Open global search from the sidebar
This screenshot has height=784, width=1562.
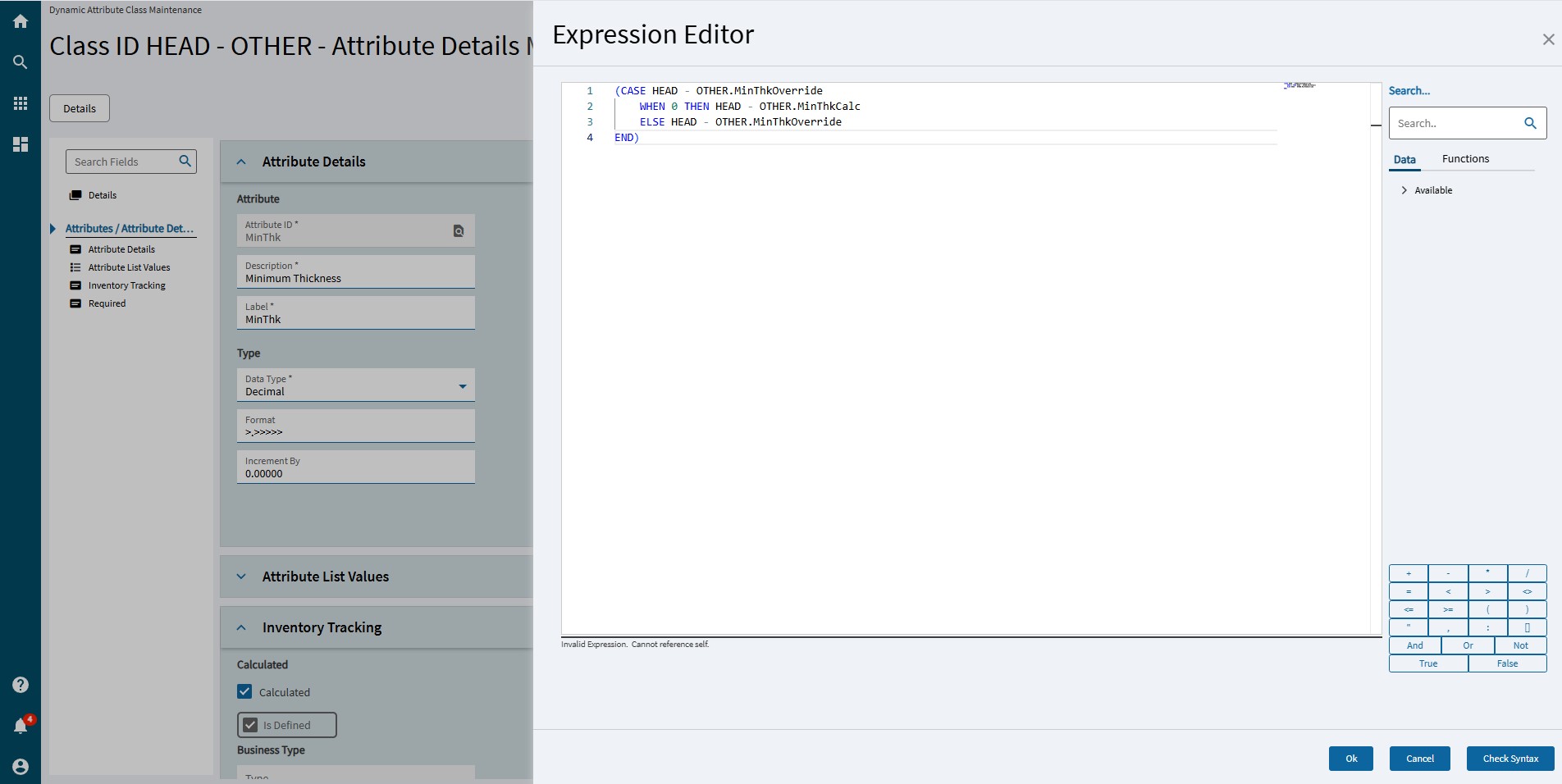[x=21, y=62]
